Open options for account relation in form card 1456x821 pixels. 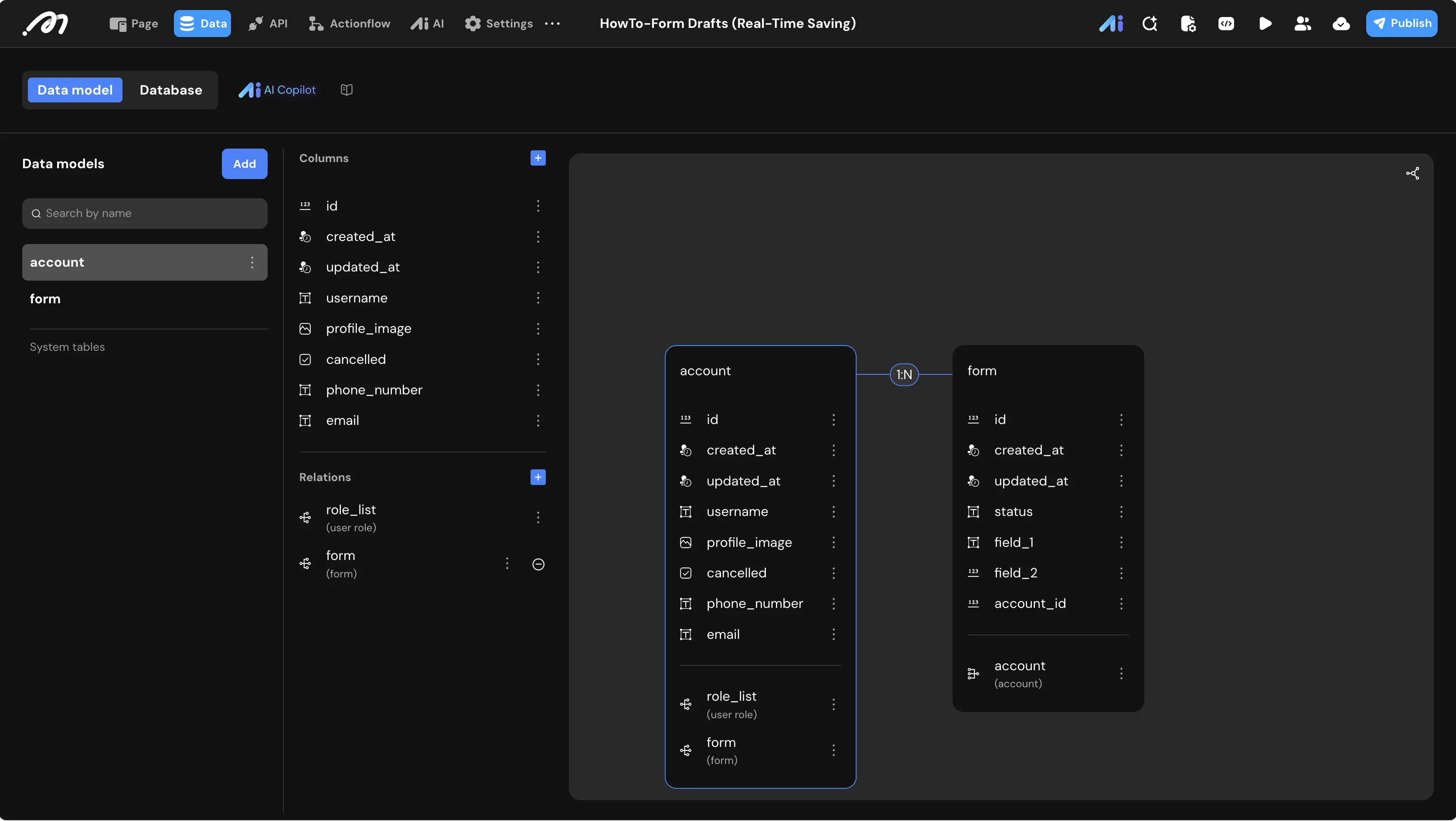point(1121,674)
